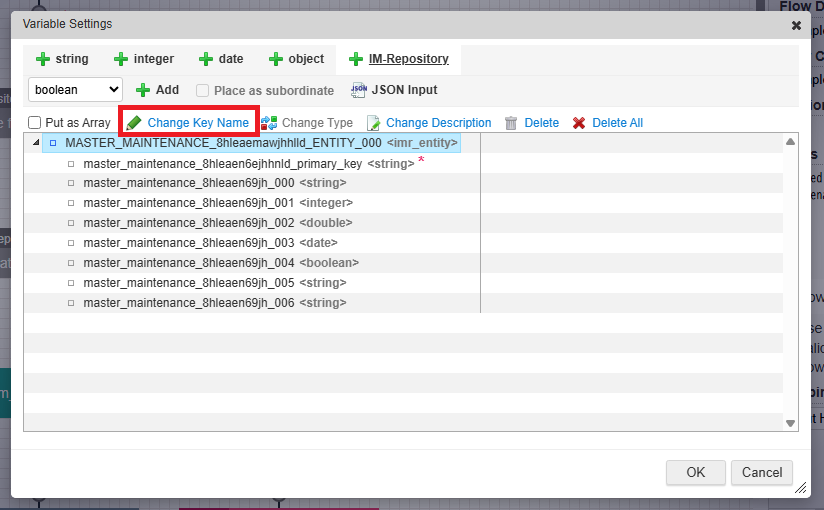Enable the Place as subordinate checkbox
824x510 pixels.
[x=203, y=90]
